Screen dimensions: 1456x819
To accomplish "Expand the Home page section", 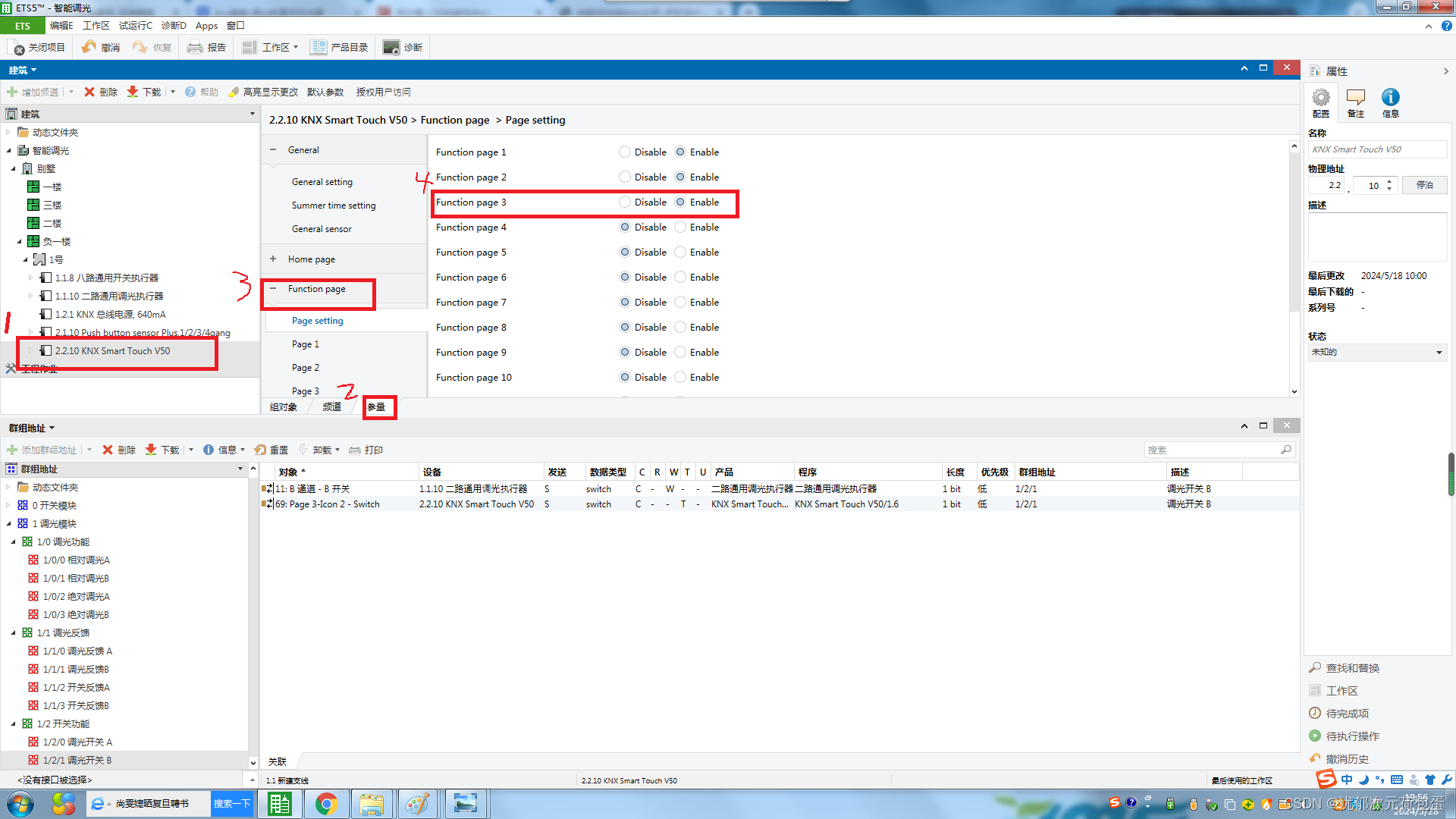I will (273, 259).
